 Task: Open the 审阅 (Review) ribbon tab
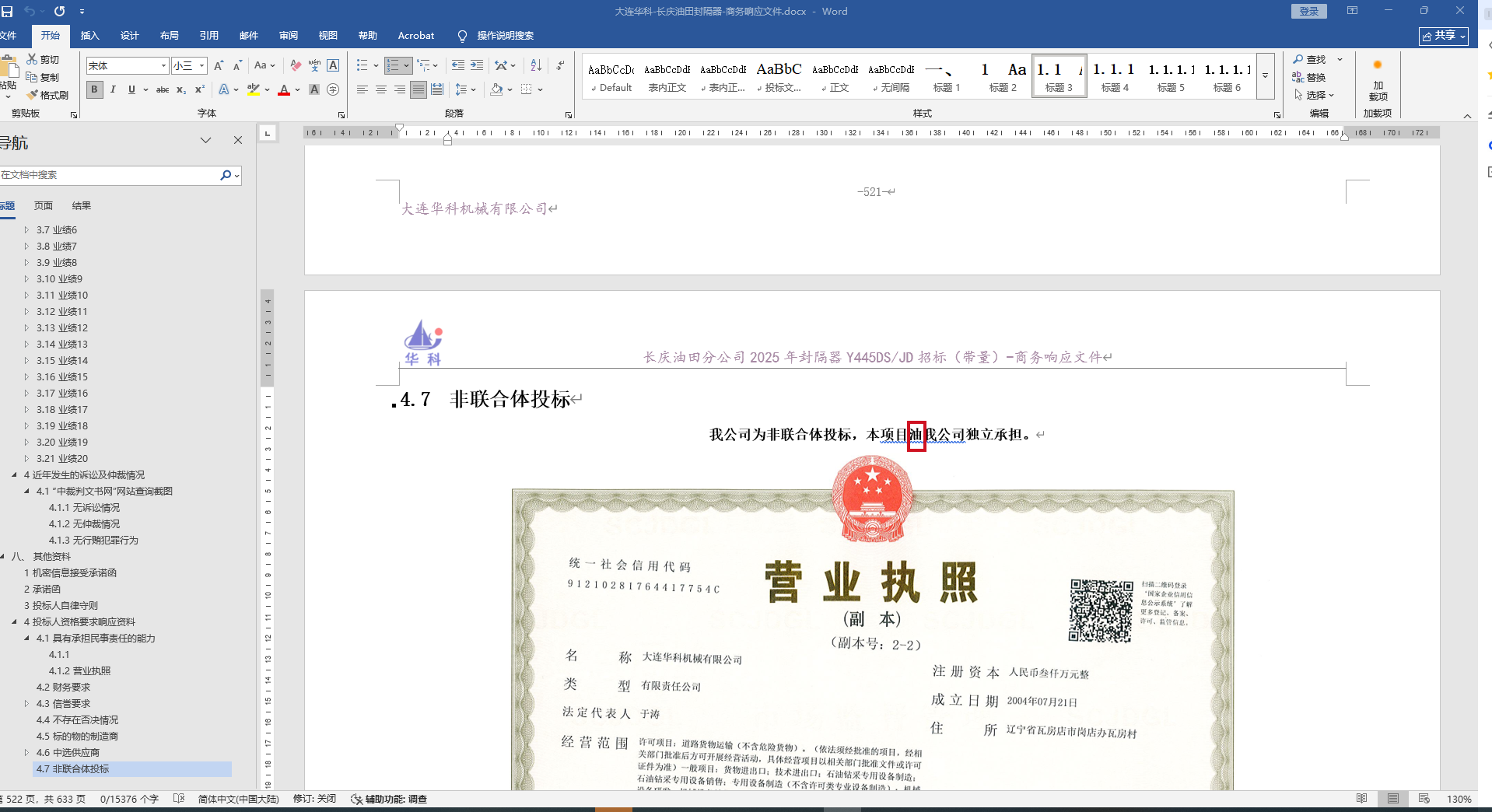click(289, 35)
